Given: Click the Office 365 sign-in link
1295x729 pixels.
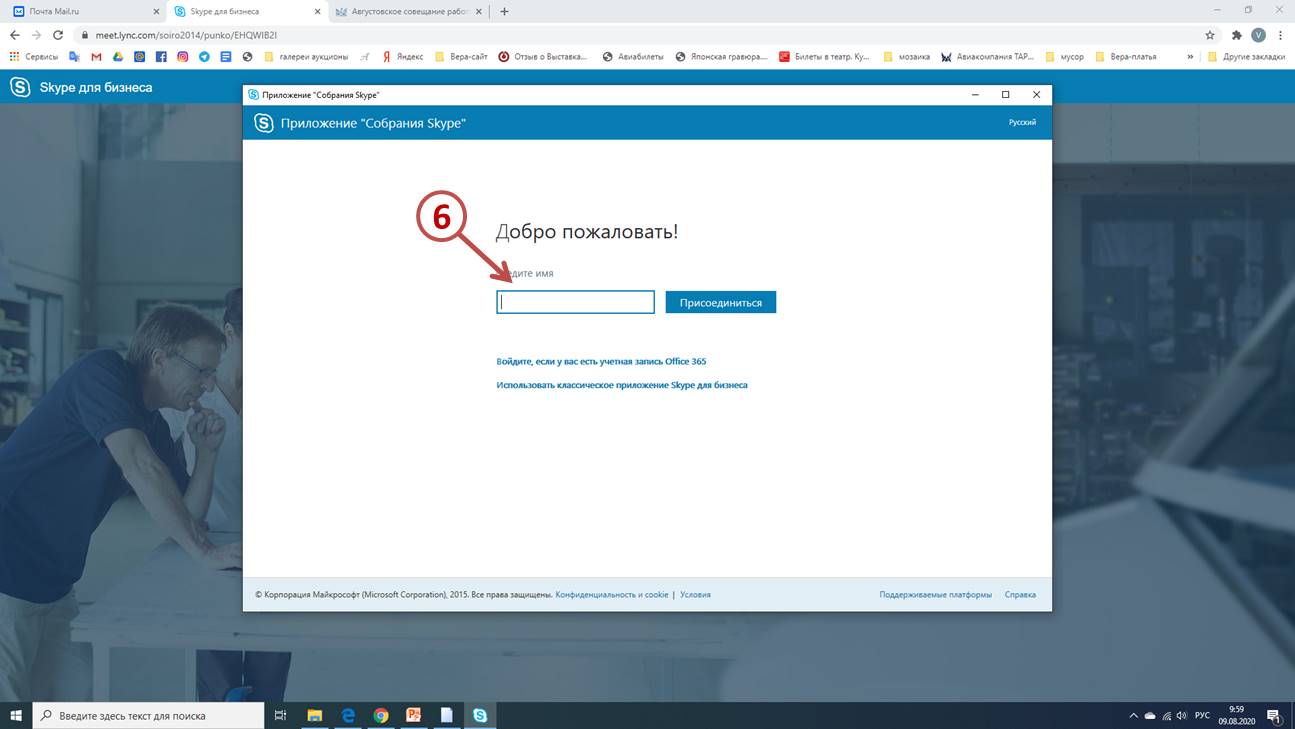Looking at the screenshot, I should (601, 361).
